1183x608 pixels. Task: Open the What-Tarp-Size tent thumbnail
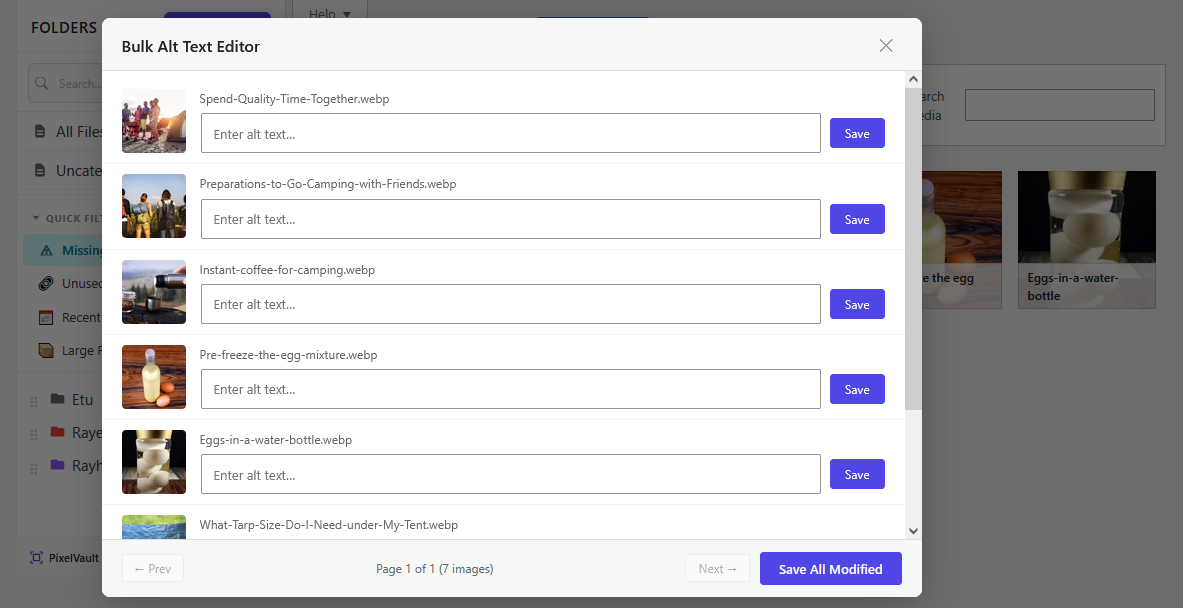(154, 527)
